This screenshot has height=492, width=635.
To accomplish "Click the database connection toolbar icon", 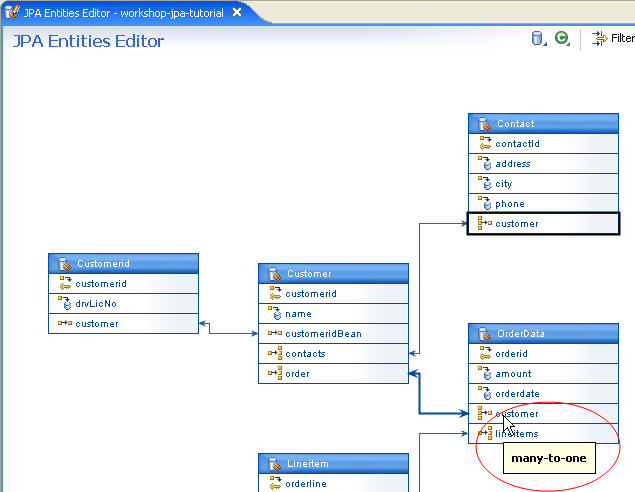I will pos(537,38).
